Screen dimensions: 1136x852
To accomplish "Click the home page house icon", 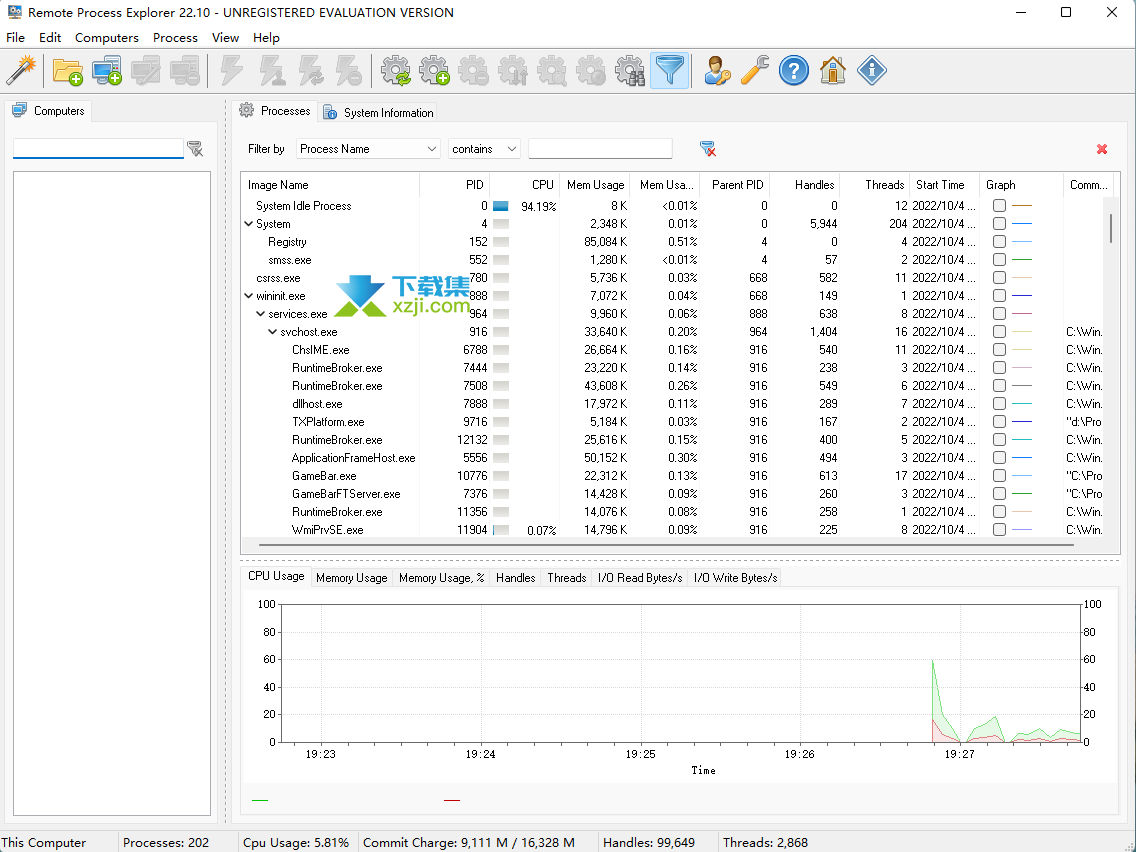I will [x=832, y=70].
